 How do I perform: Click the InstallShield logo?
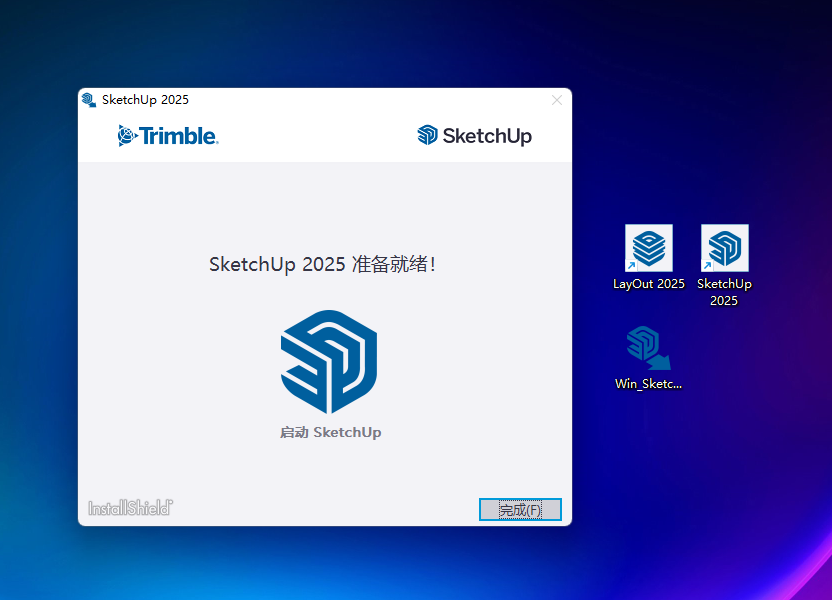click(x=130, y=508)
